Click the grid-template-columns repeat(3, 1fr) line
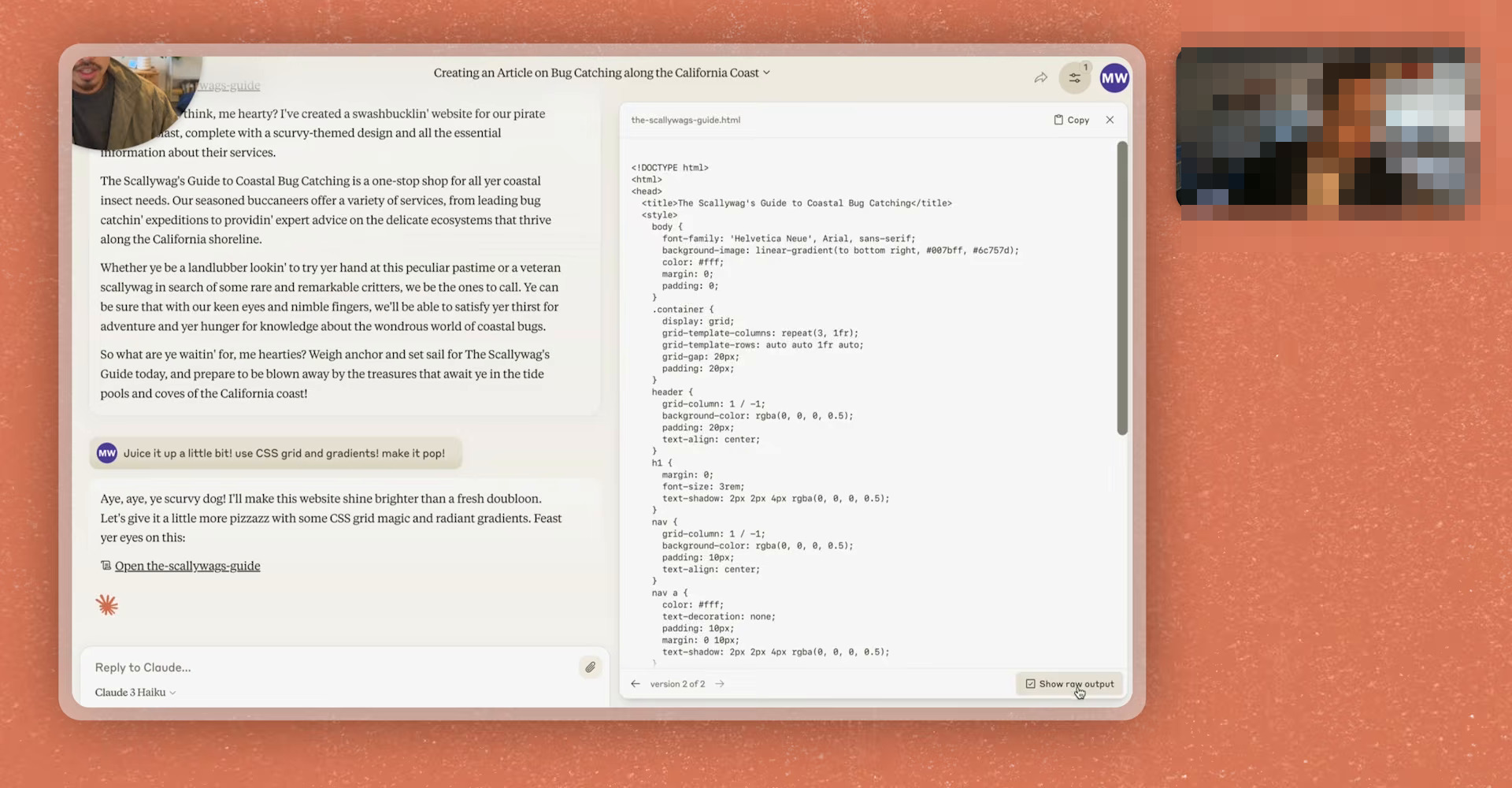1512x788 pixels. click(760, 333)
